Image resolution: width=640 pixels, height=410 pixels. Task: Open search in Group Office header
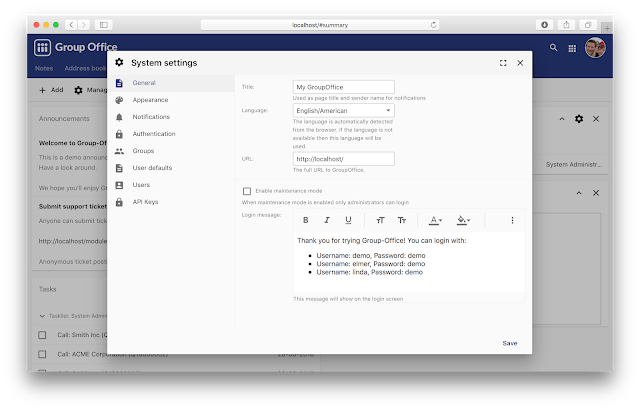click(553, 48)
